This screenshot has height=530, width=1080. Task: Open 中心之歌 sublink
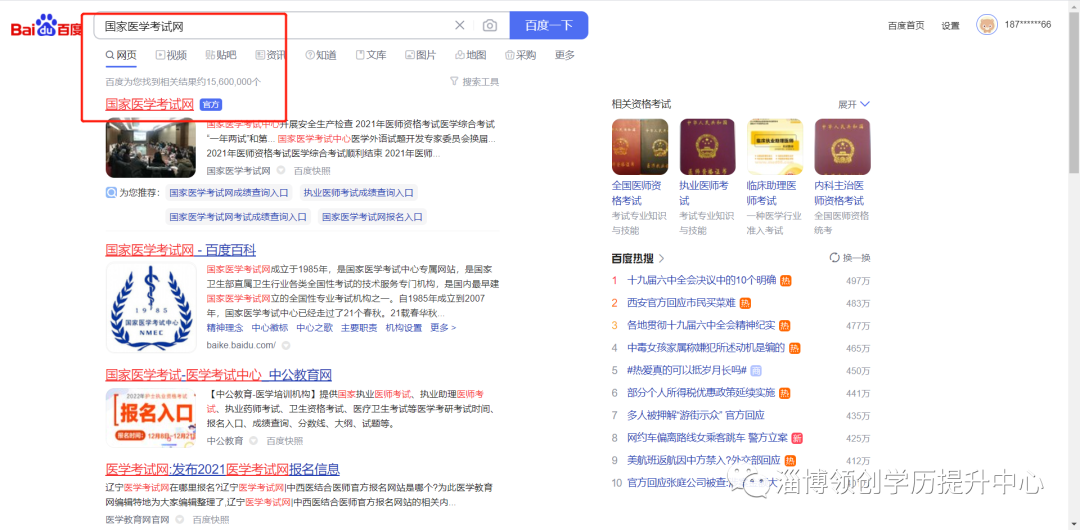click(x=314, y=327)
